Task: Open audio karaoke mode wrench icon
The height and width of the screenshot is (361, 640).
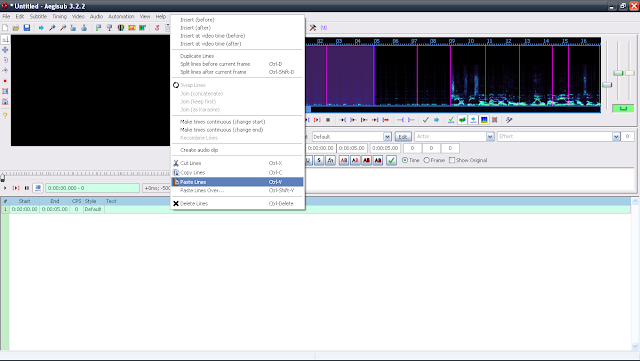Action: (x=509, y=120)
